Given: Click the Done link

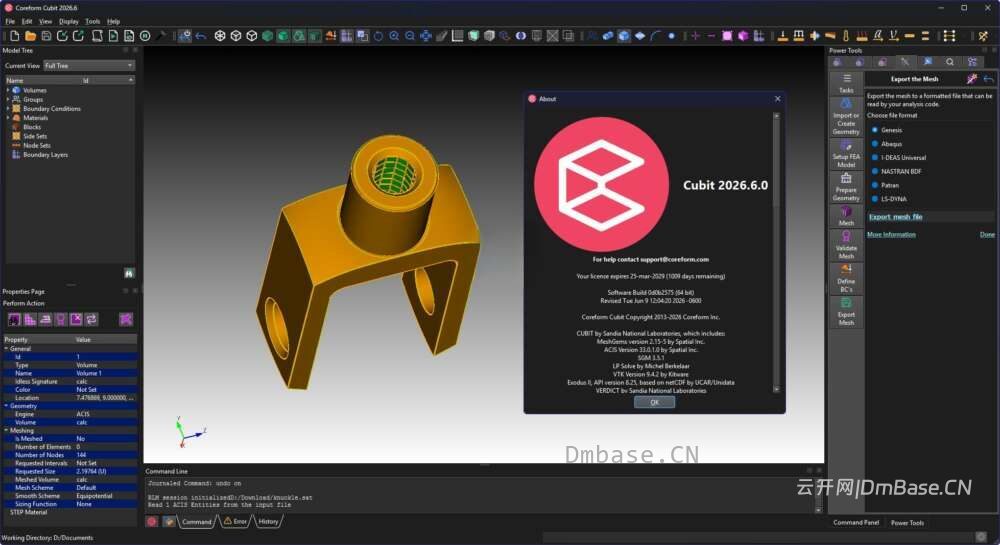Looking at the screenshot, I should 987,235.
